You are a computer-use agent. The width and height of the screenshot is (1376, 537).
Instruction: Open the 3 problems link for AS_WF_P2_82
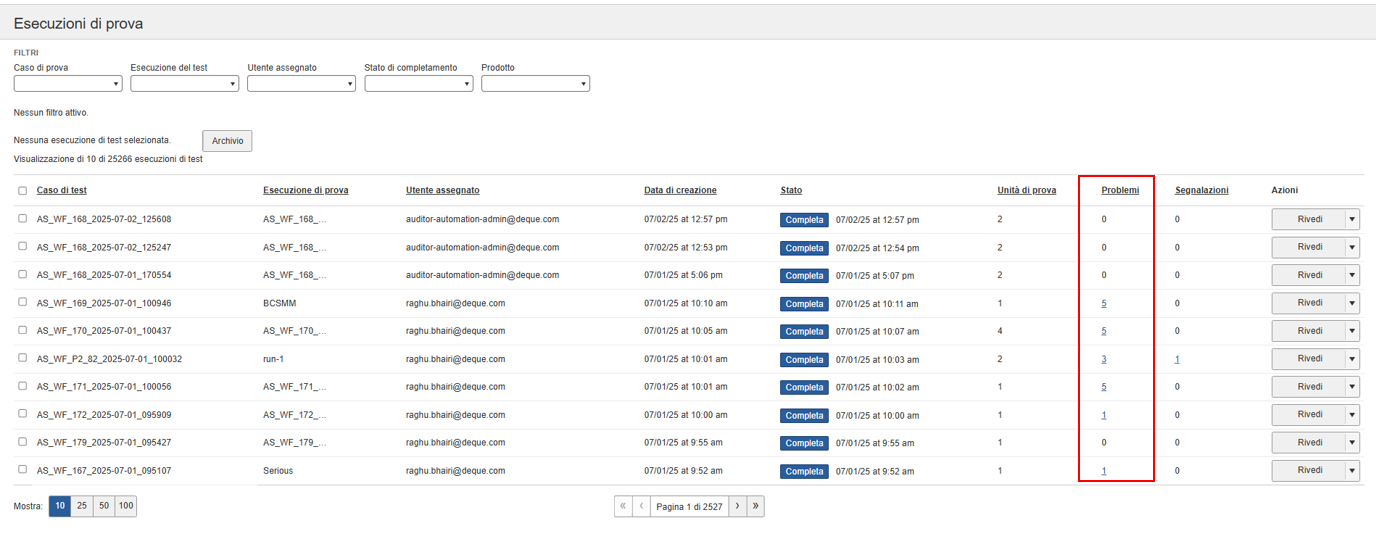pos(1104,359)
